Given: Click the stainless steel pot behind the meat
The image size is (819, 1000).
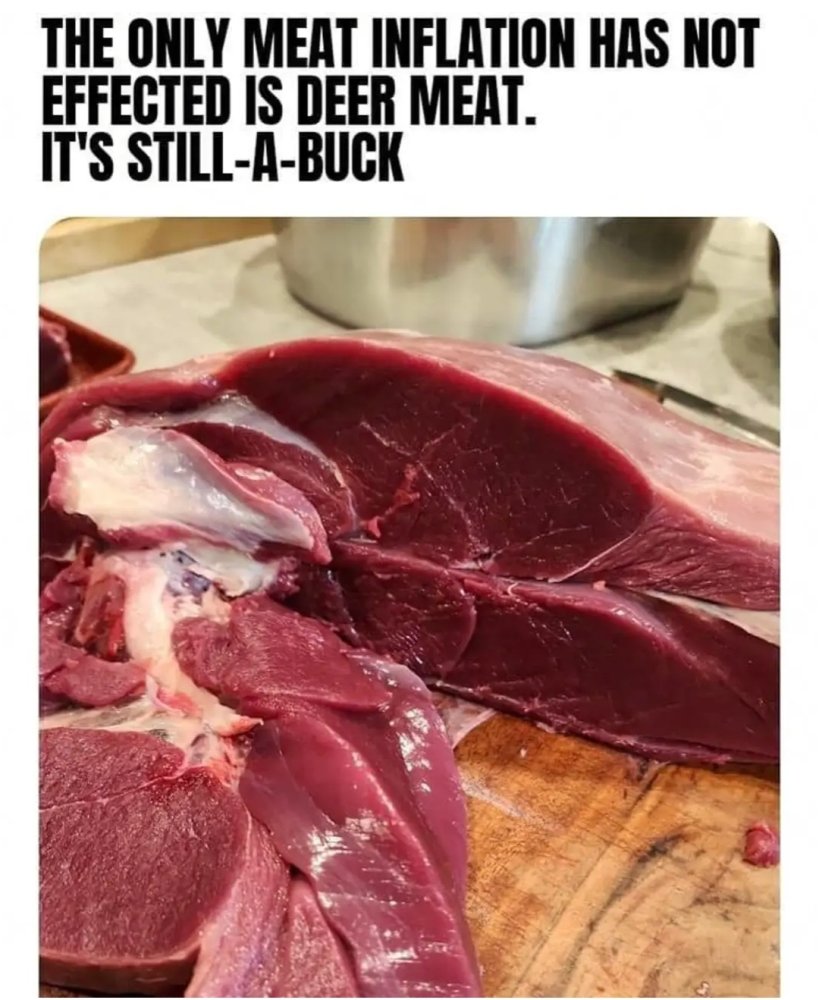Looking at the screenshot, I should 494,276.
